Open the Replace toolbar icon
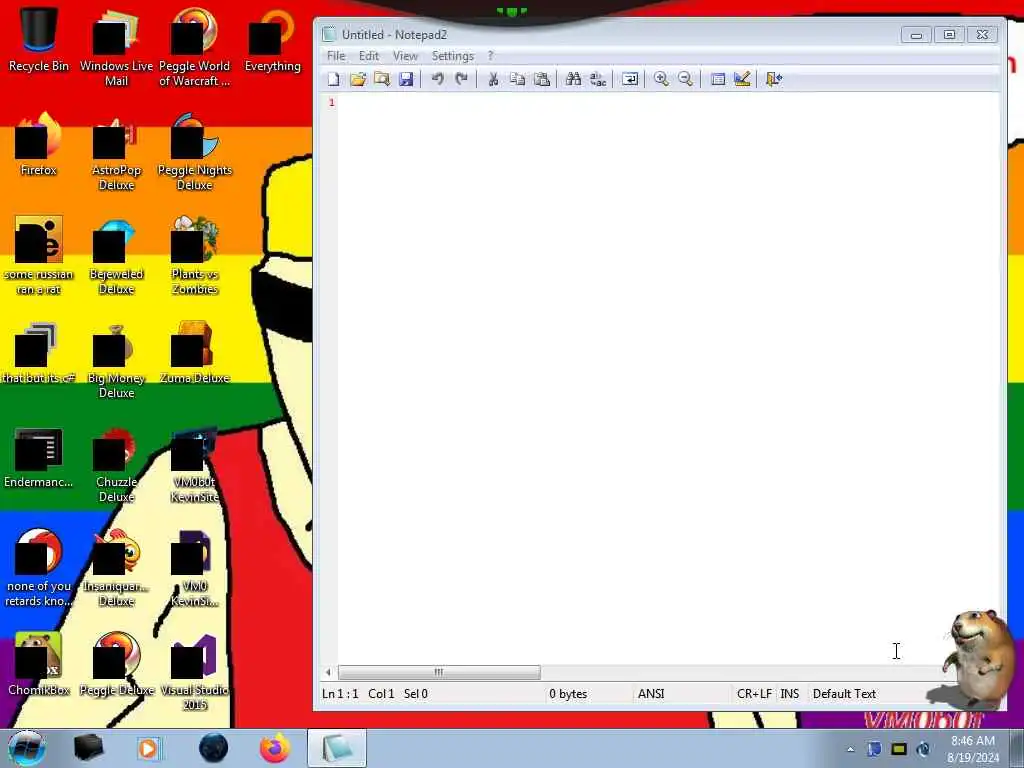The width and height of the screenshot is (1024, 768). (x=598, y=79)
